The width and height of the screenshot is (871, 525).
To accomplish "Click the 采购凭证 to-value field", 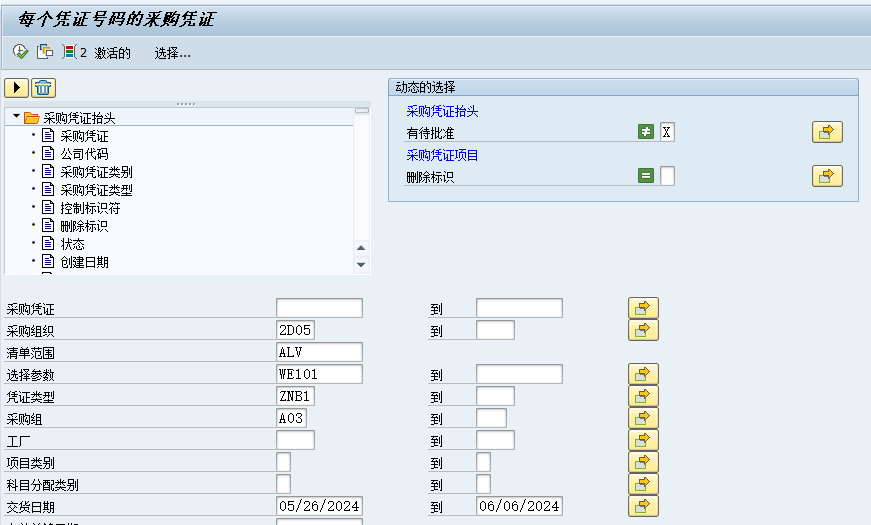I will [519, 308].
